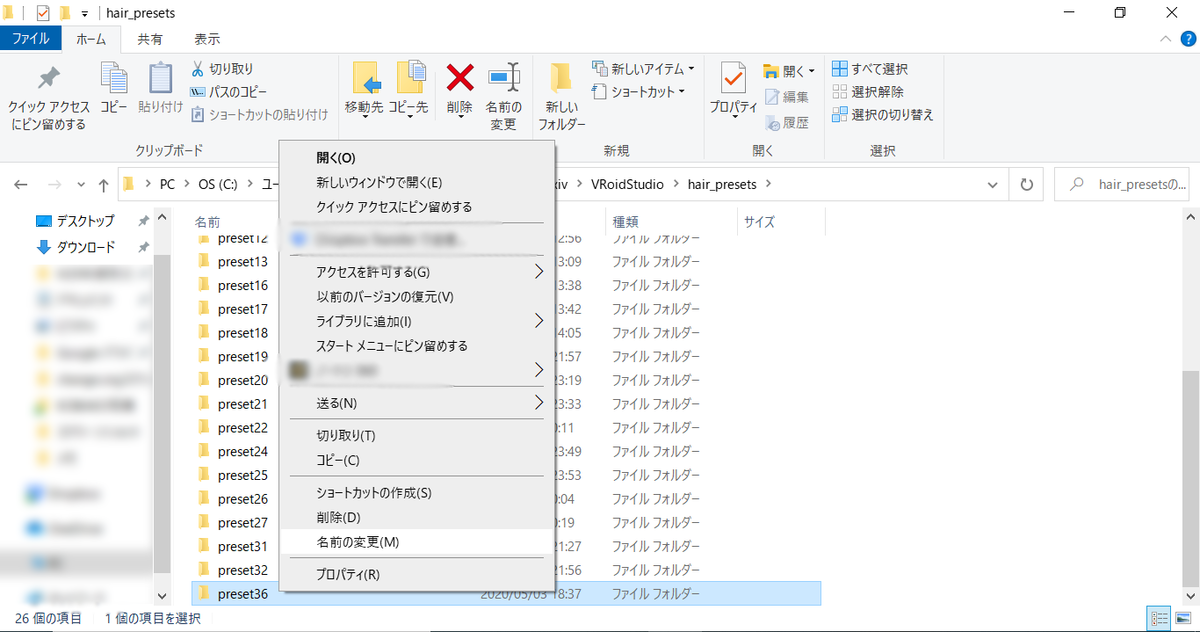This screenshot has height=632, width=1200.
Task: Switch to 共有 ribbon tab
Action: click(x=151, y=39)
